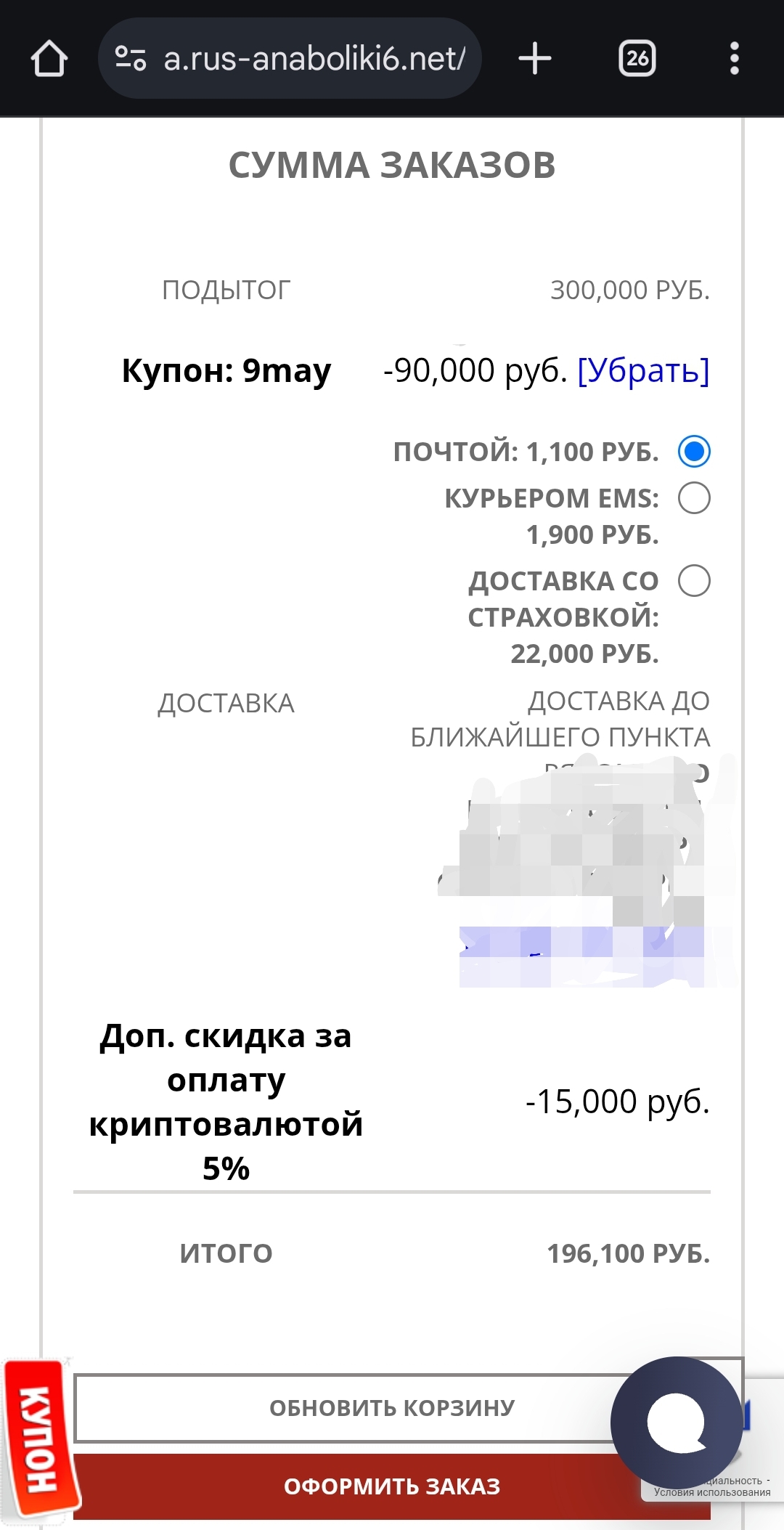Image resolution: width=784 pixels, height=1530 pixels.
Task: Tap the СУММА ЗАКАЗОВ heading
Action: pyautogui.click(x=392, y=166)
